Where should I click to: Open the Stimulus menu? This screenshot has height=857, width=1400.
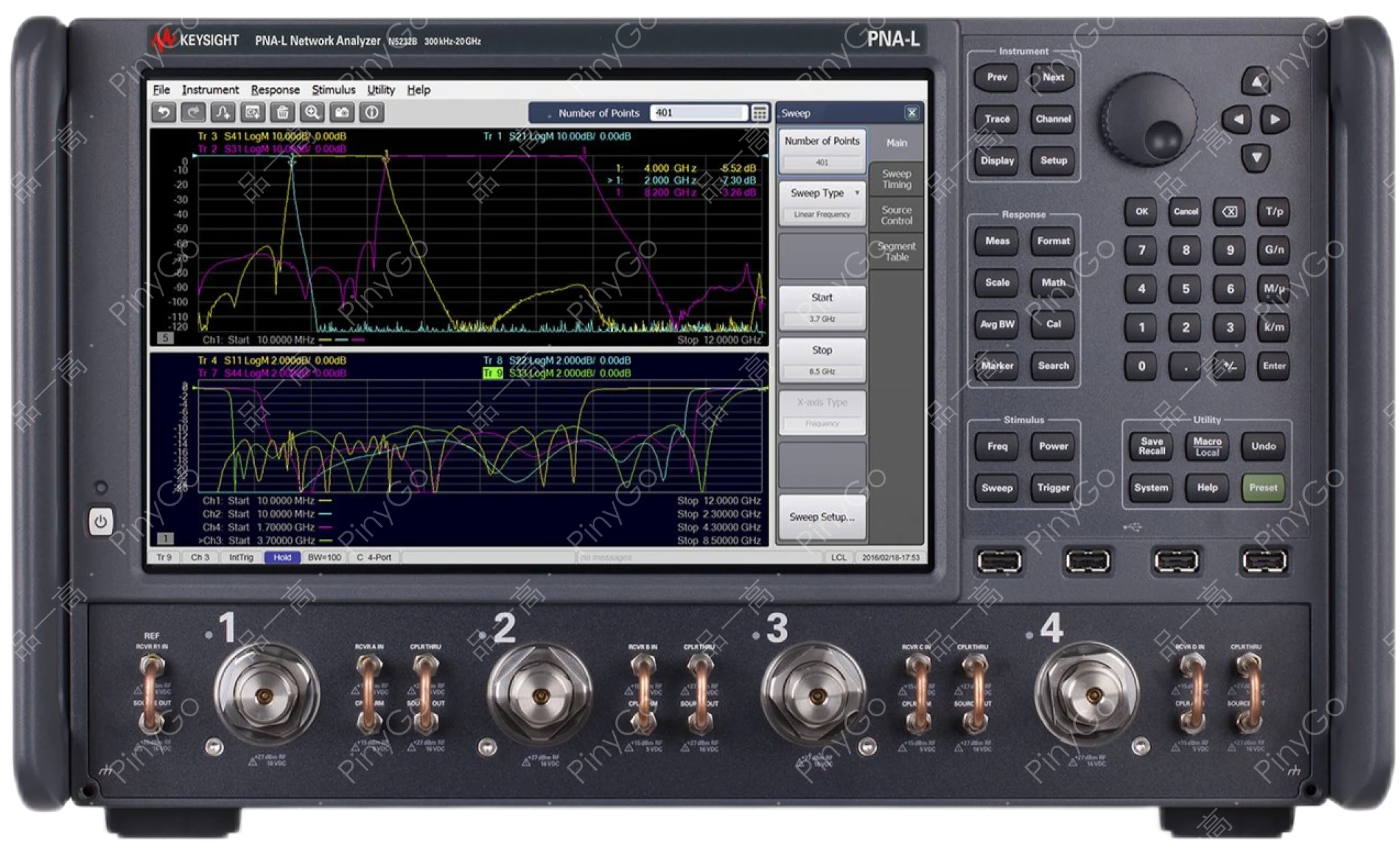click(x=334, y=90)
